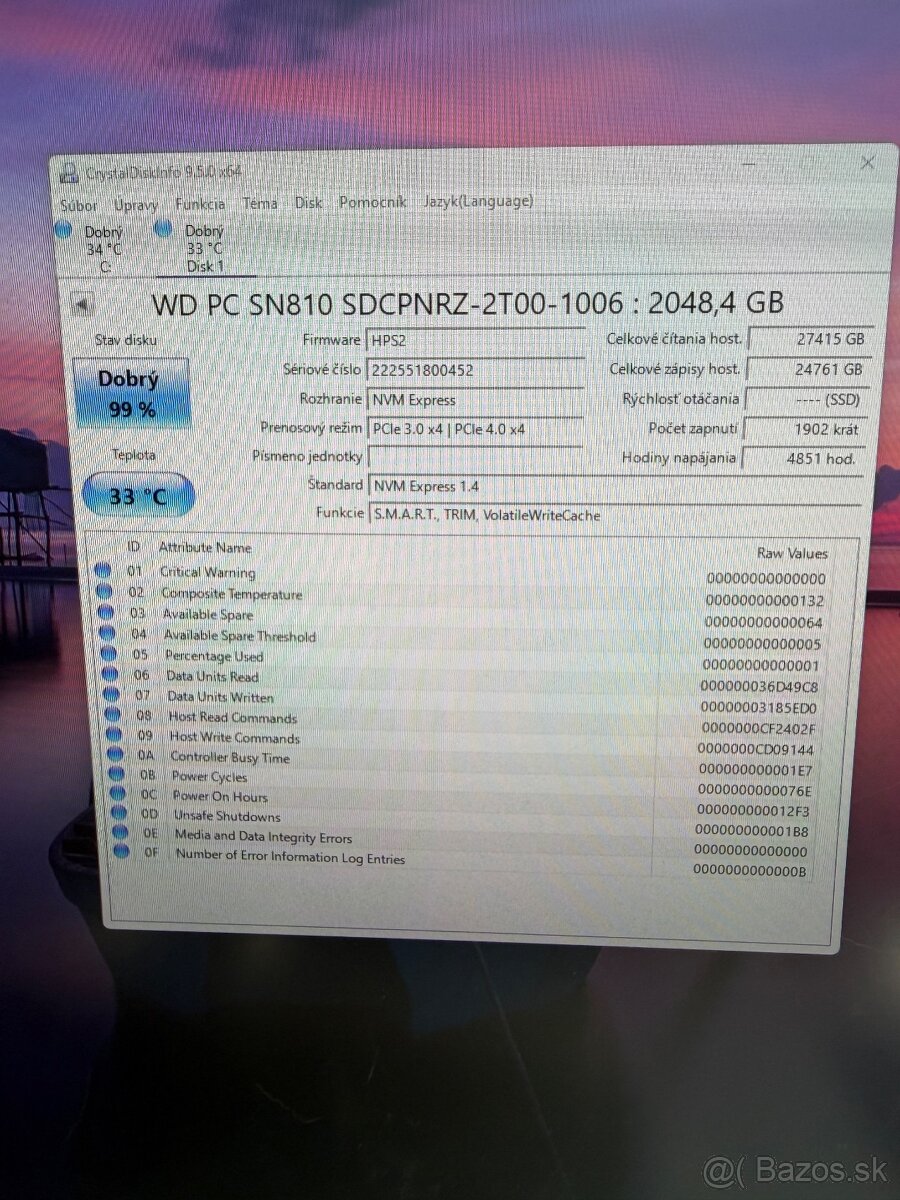Click the 33 °C temperature button
The height and width of the screenshot is (1200, 900).
(137, 495)
